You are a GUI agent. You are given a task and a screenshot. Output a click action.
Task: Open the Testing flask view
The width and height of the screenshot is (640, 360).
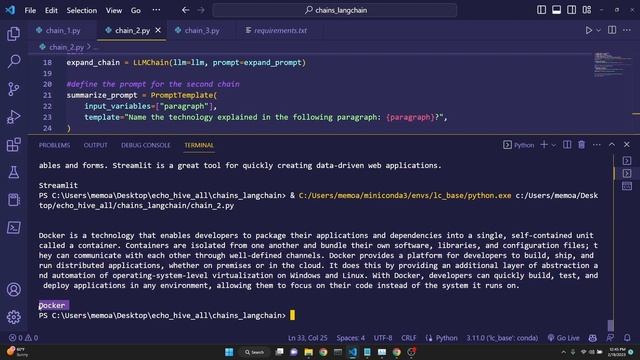click(x=13, y=172)
